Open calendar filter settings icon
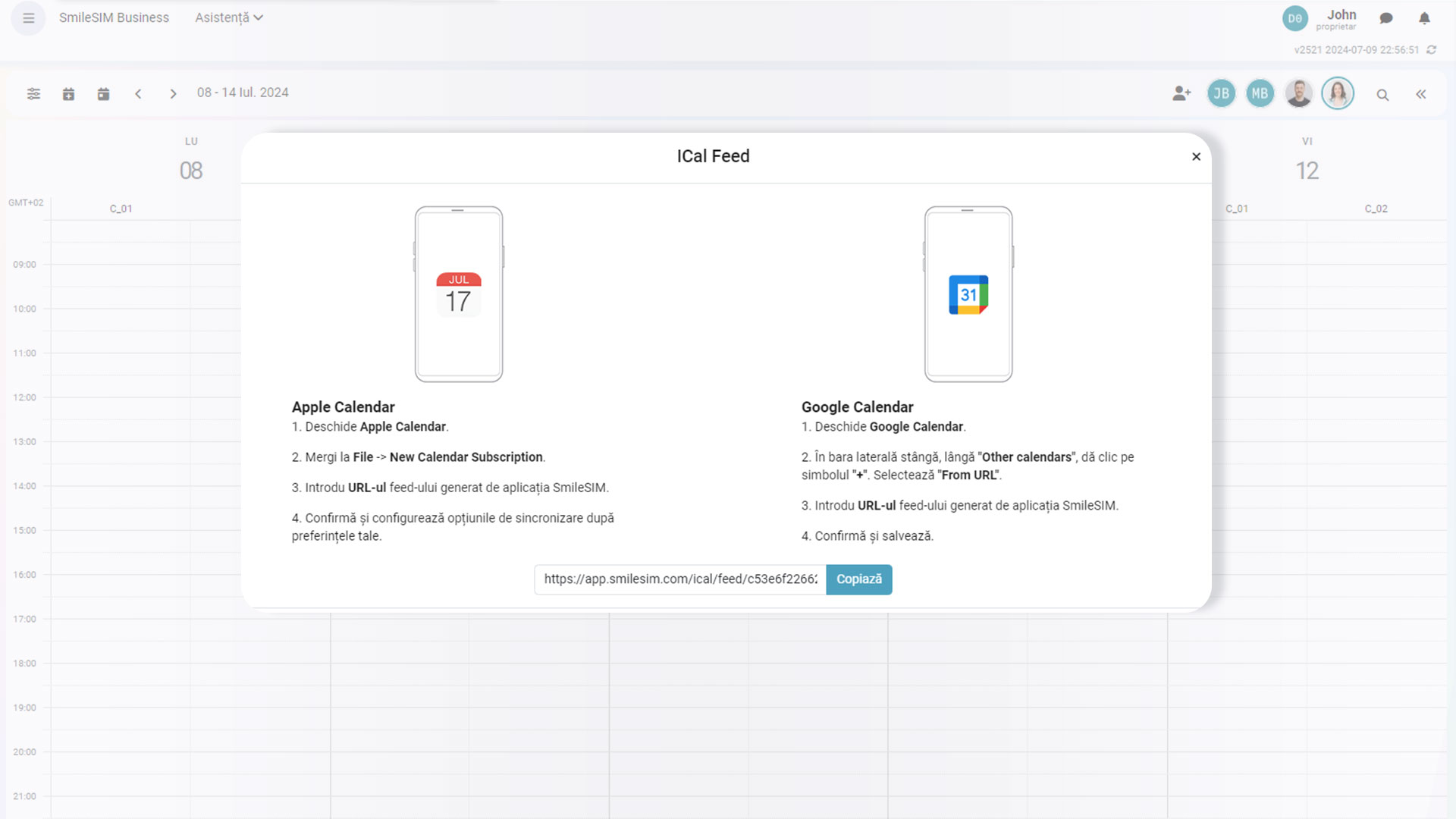1456x819 pixels. click(x=33, y=94)
